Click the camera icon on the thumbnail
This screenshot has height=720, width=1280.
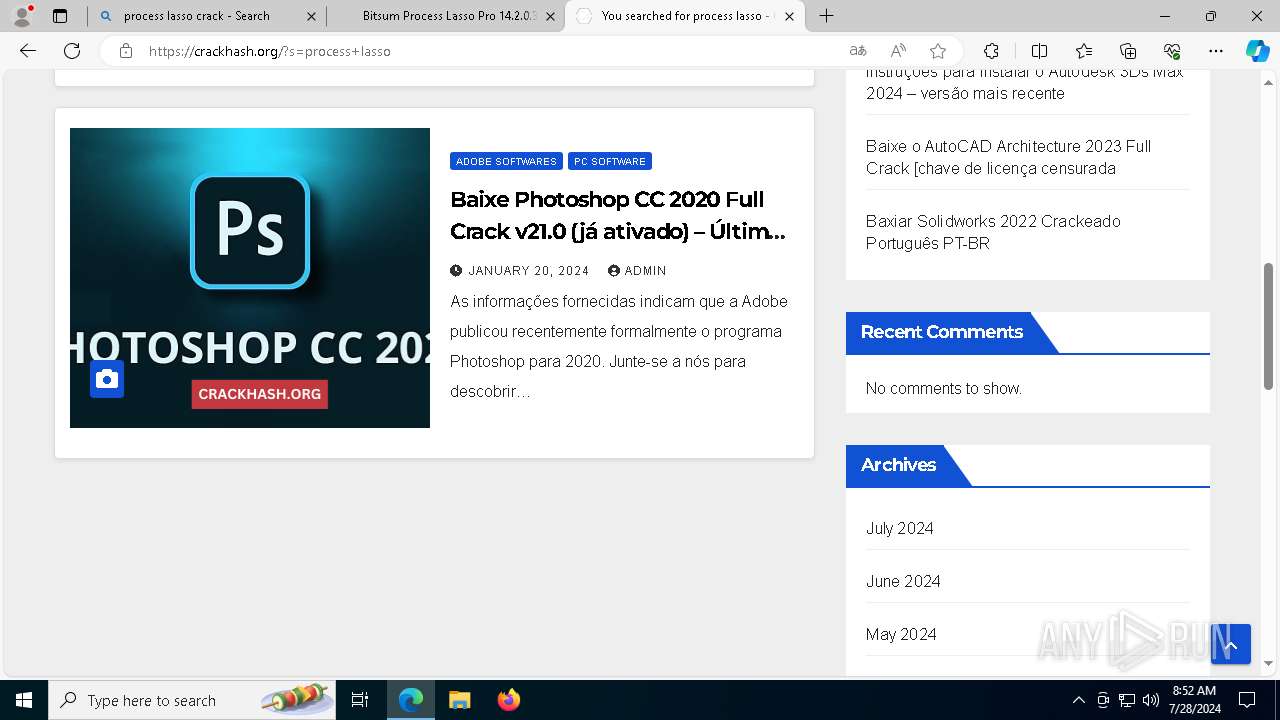[x=107, y=379]
